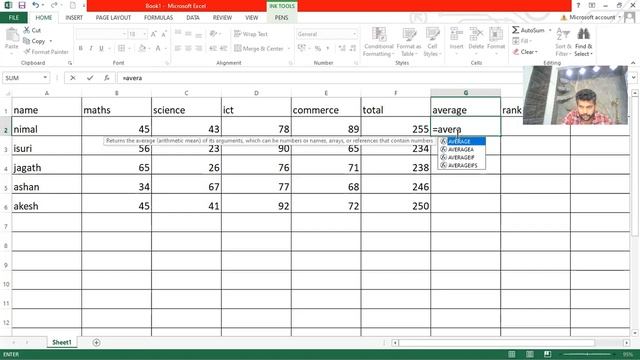This screenshot has width=640, height=360.
Task: Switch to Page Break Preview in status bar
Action: pyautogui.click(x=547, y=354)
